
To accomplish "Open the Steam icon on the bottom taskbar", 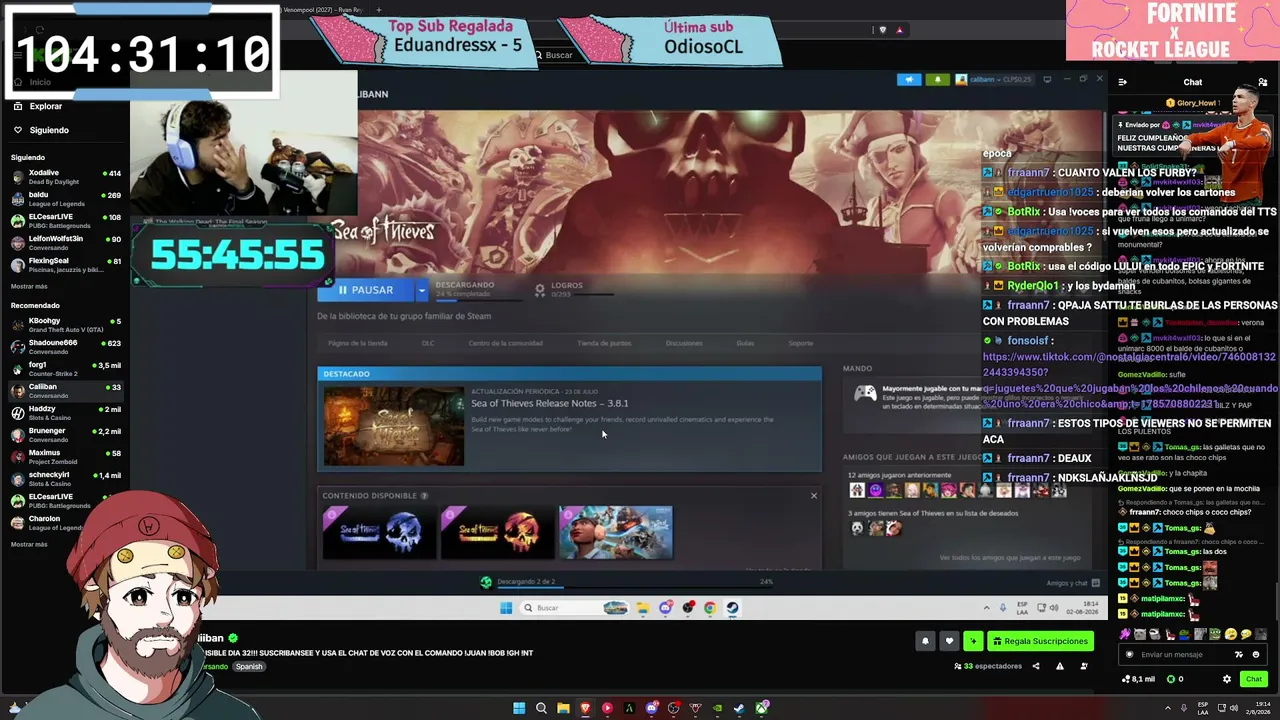I will (740, 709).
